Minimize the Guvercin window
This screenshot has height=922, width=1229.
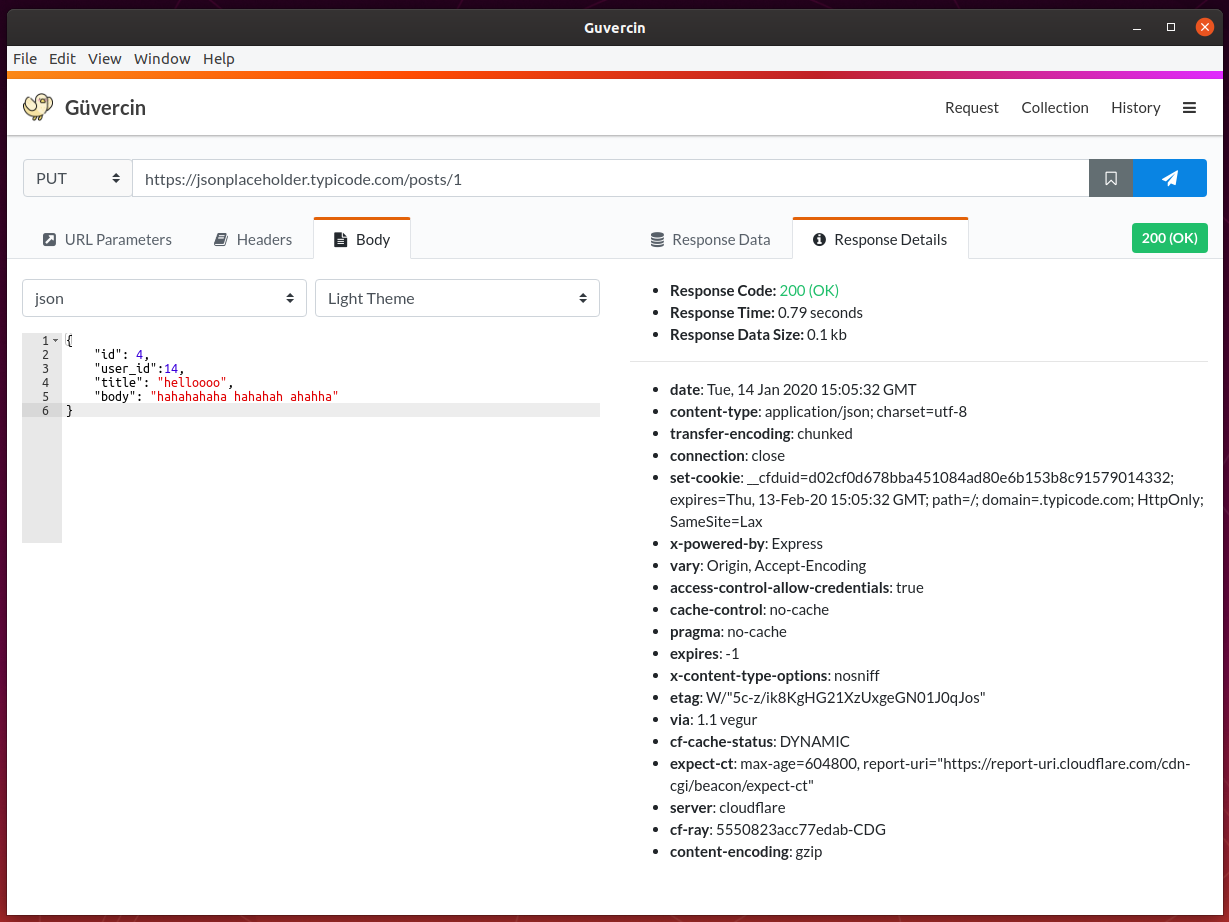(x=1137, y=27)
